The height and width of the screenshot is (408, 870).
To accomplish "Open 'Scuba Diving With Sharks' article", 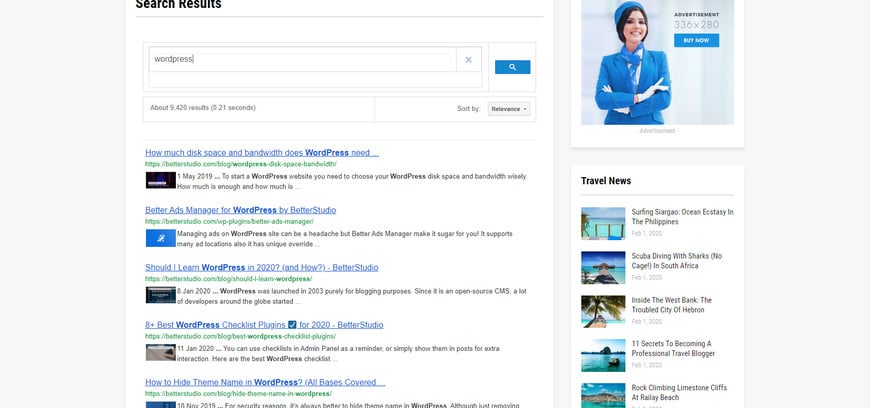I will pos(677,261).
